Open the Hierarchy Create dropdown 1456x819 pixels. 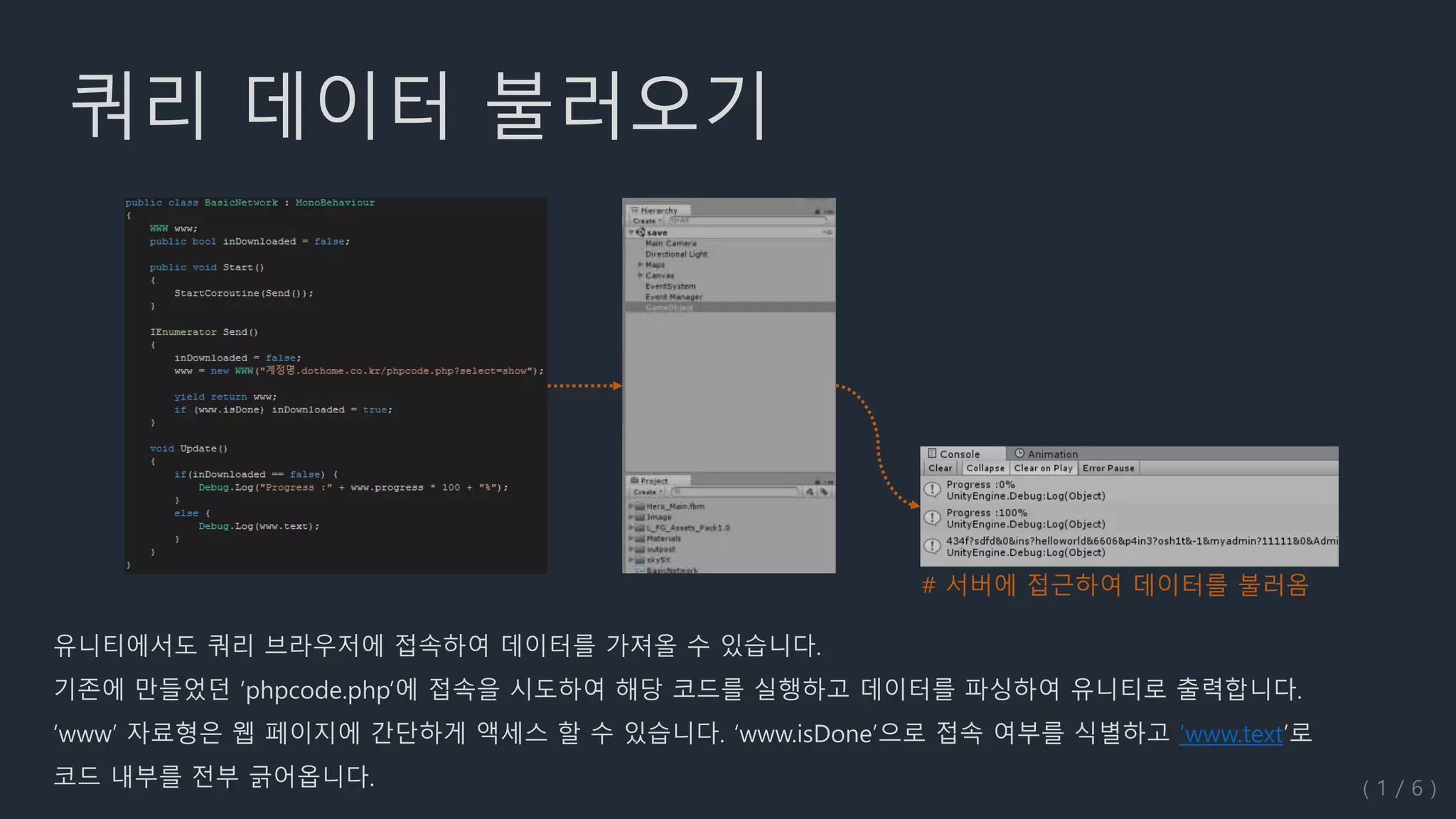(x=647, y=221)
